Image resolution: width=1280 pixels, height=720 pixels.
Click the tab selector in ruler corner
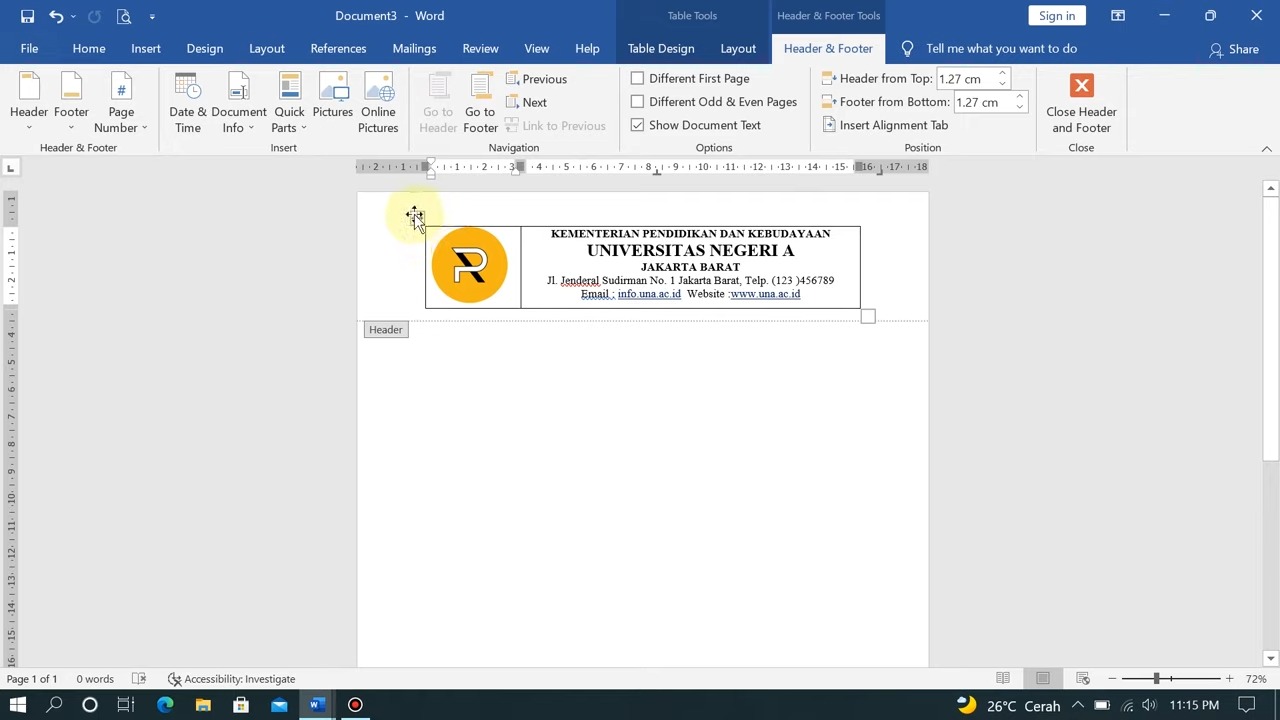(x=10, y=167)
